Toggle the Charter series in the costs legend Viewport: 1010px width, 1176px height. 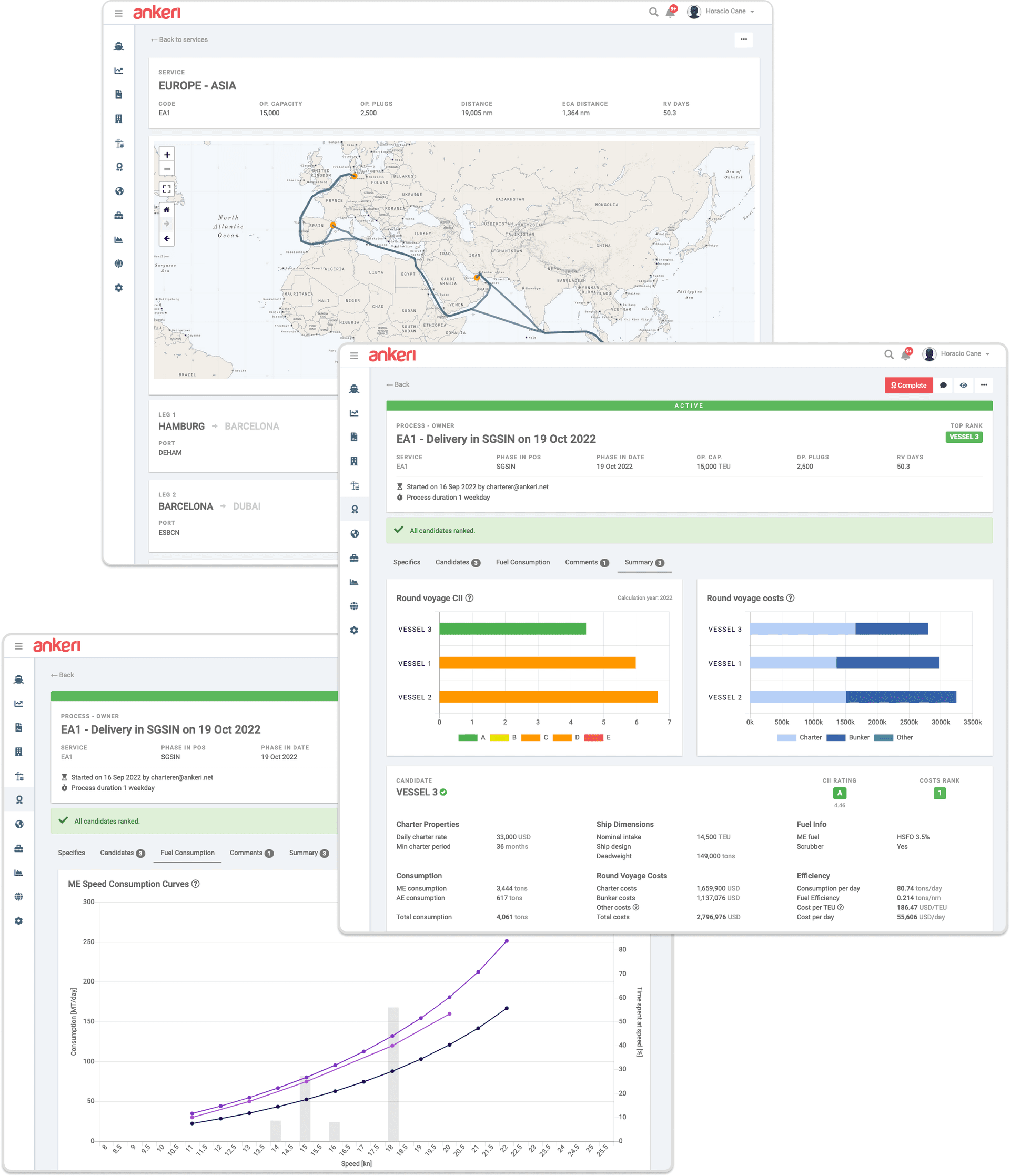800,737
